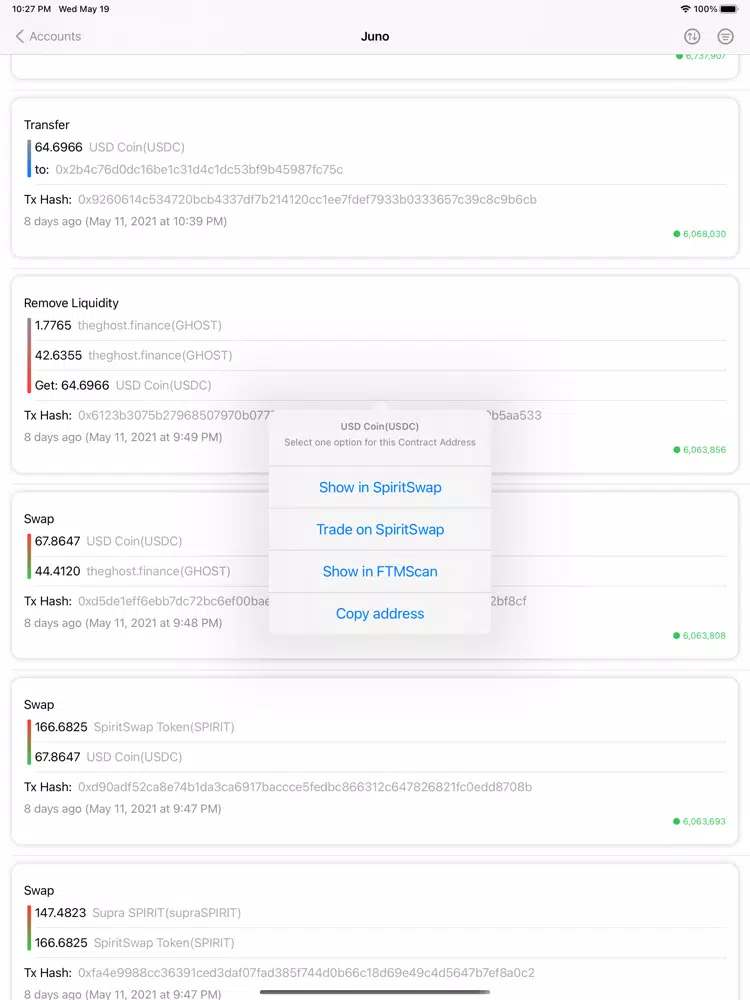The width and height of the screenshot is (750, 1000).
Task: Open Swap tx hash 0xd90adf52ca8e...
Action: (x=305, y=787)
